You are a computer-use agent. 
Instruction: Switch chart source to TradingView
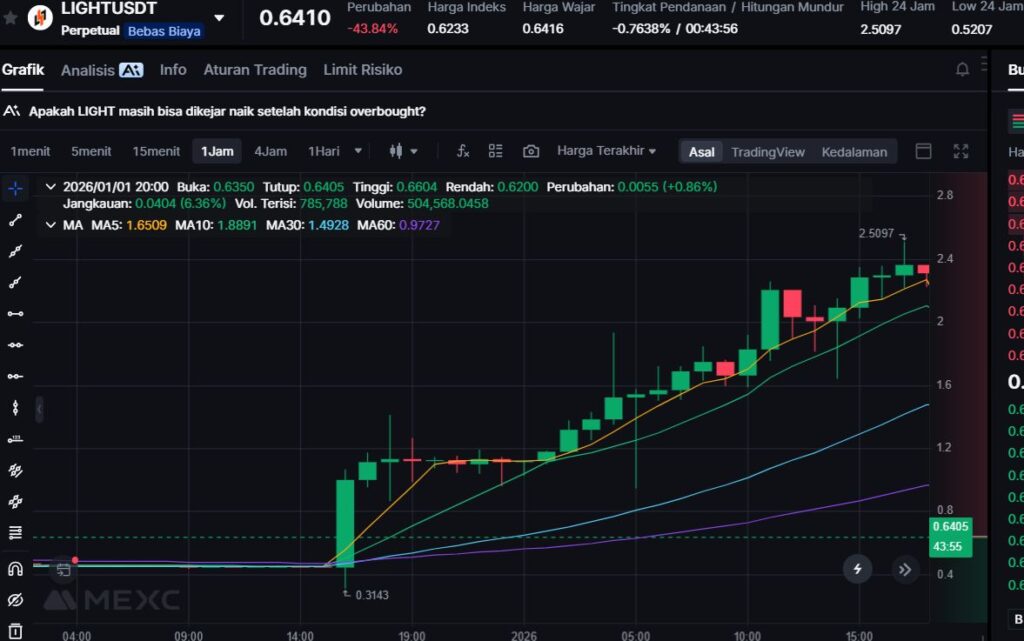(x=767, y=152)
